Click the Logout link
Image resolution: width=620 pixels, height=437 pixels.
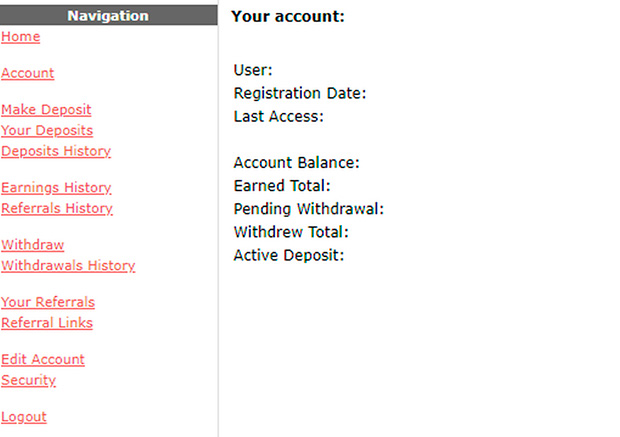click(24, 417)
